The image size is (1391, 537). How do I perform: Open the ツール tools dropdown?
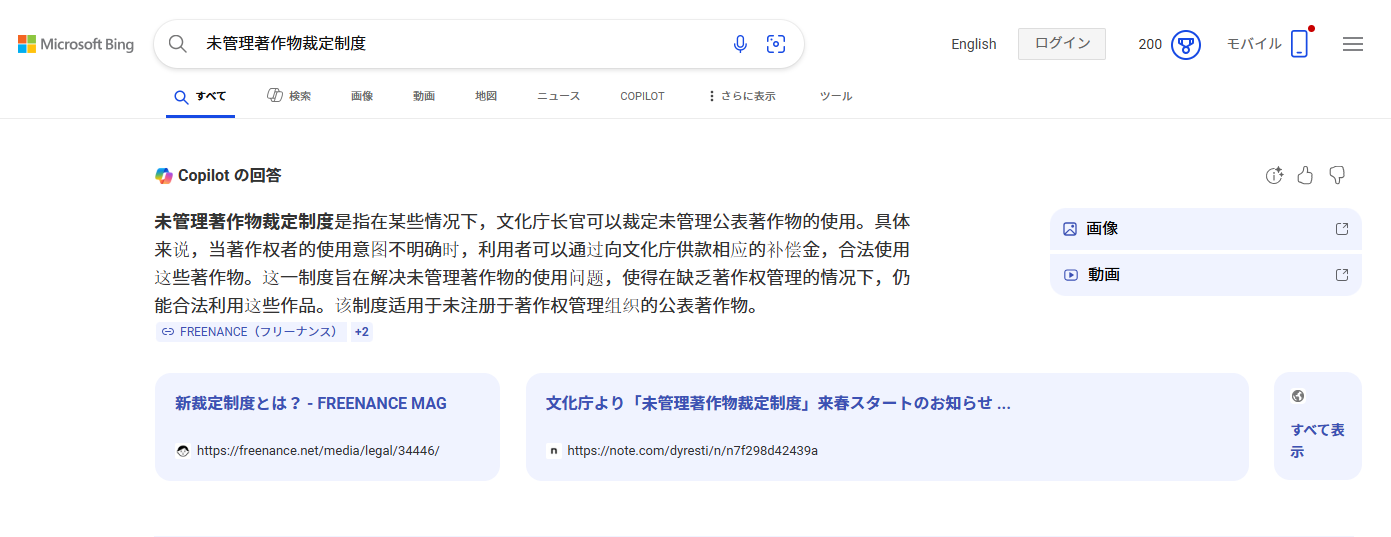[836, 96]
